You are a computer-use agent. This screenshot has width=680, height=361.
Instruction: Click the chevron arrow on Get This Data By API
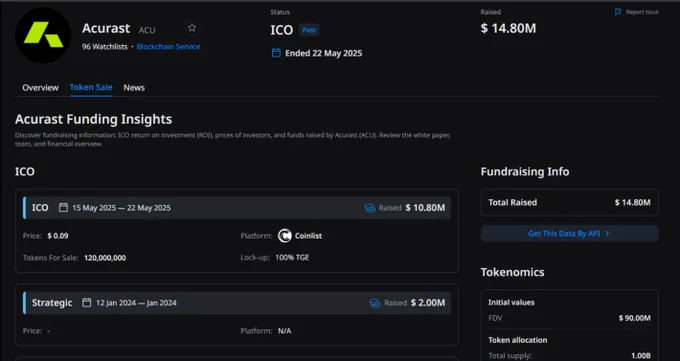(x=607, y=233)
